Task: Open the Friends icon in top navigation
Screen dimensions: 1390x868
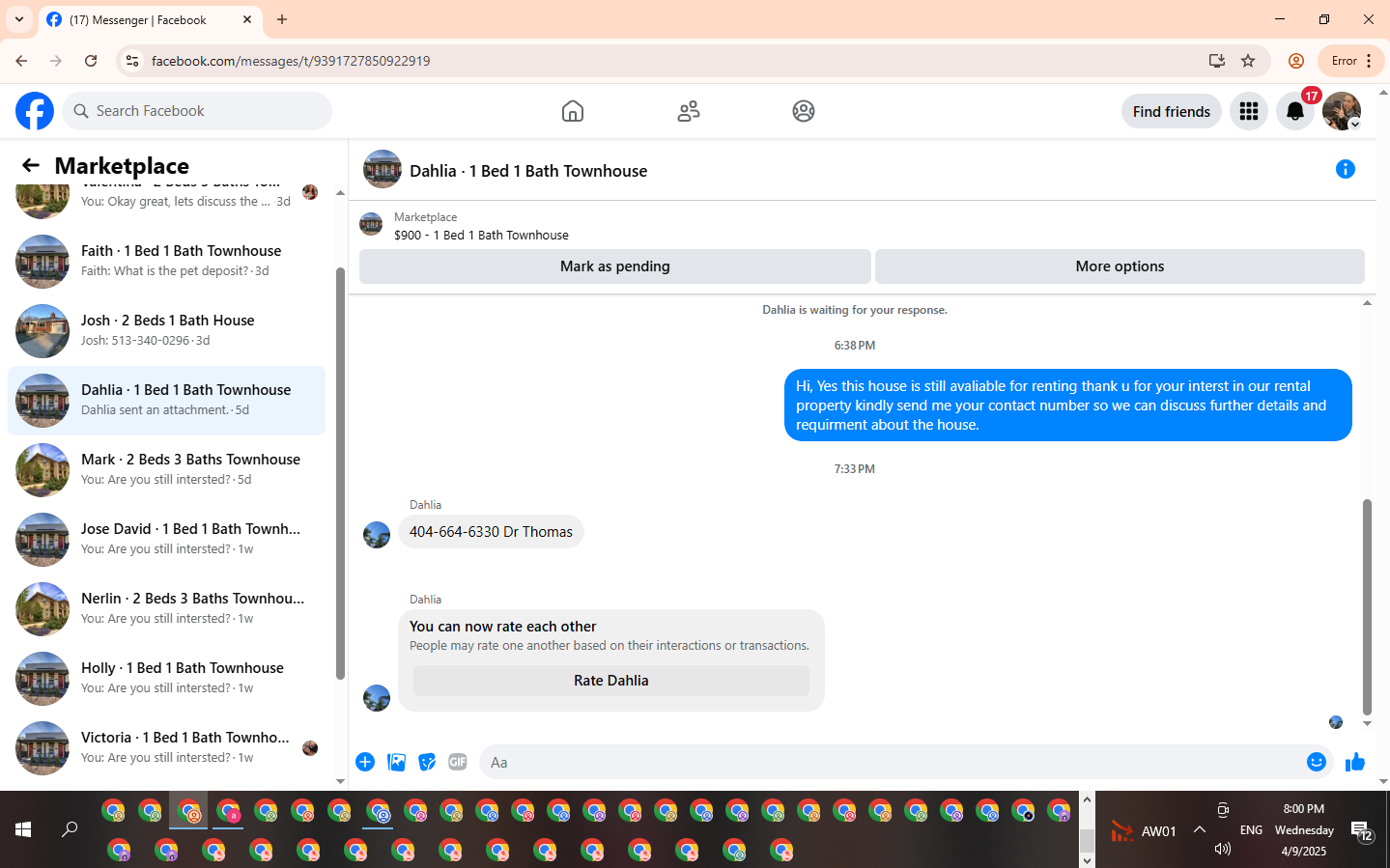Action: [x=689, y=111]
